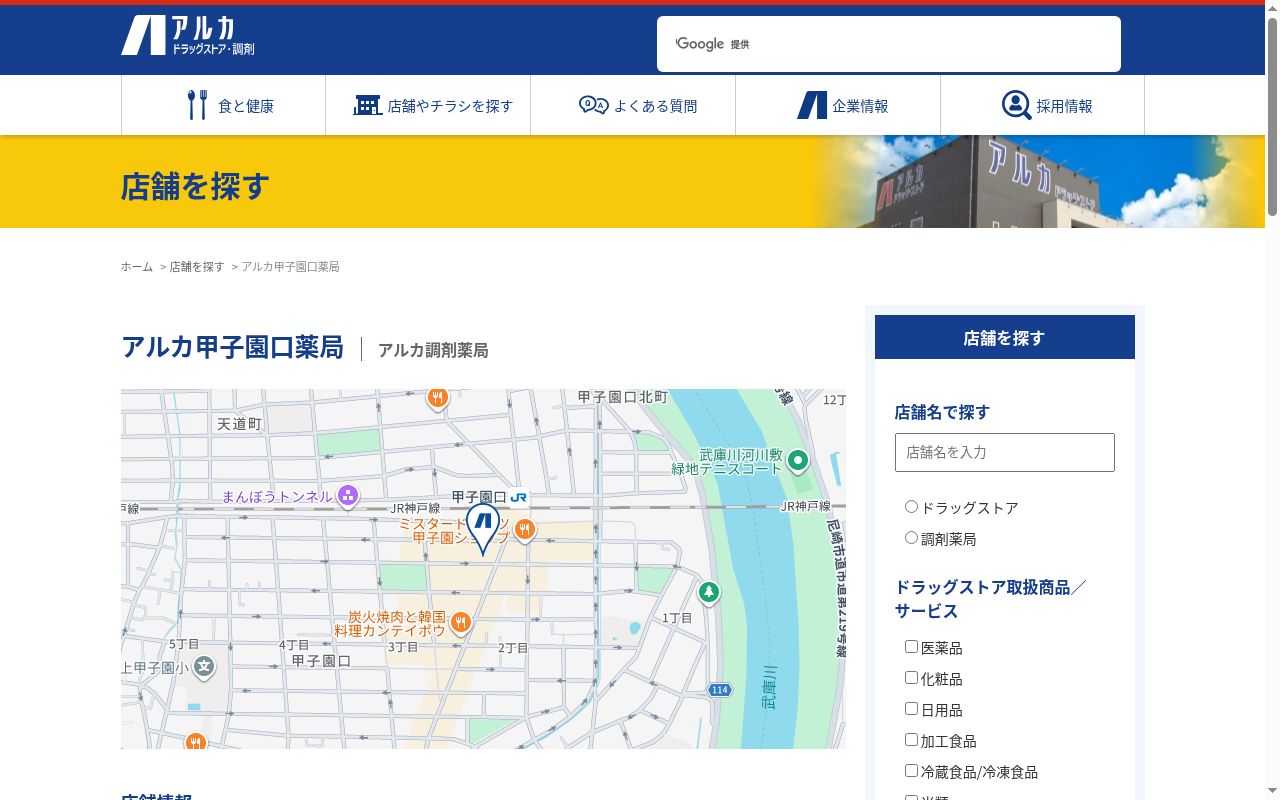The image size is (1280, 800).
Task: Go to 店舗を探す breadcrumb link
Action: 197,267
